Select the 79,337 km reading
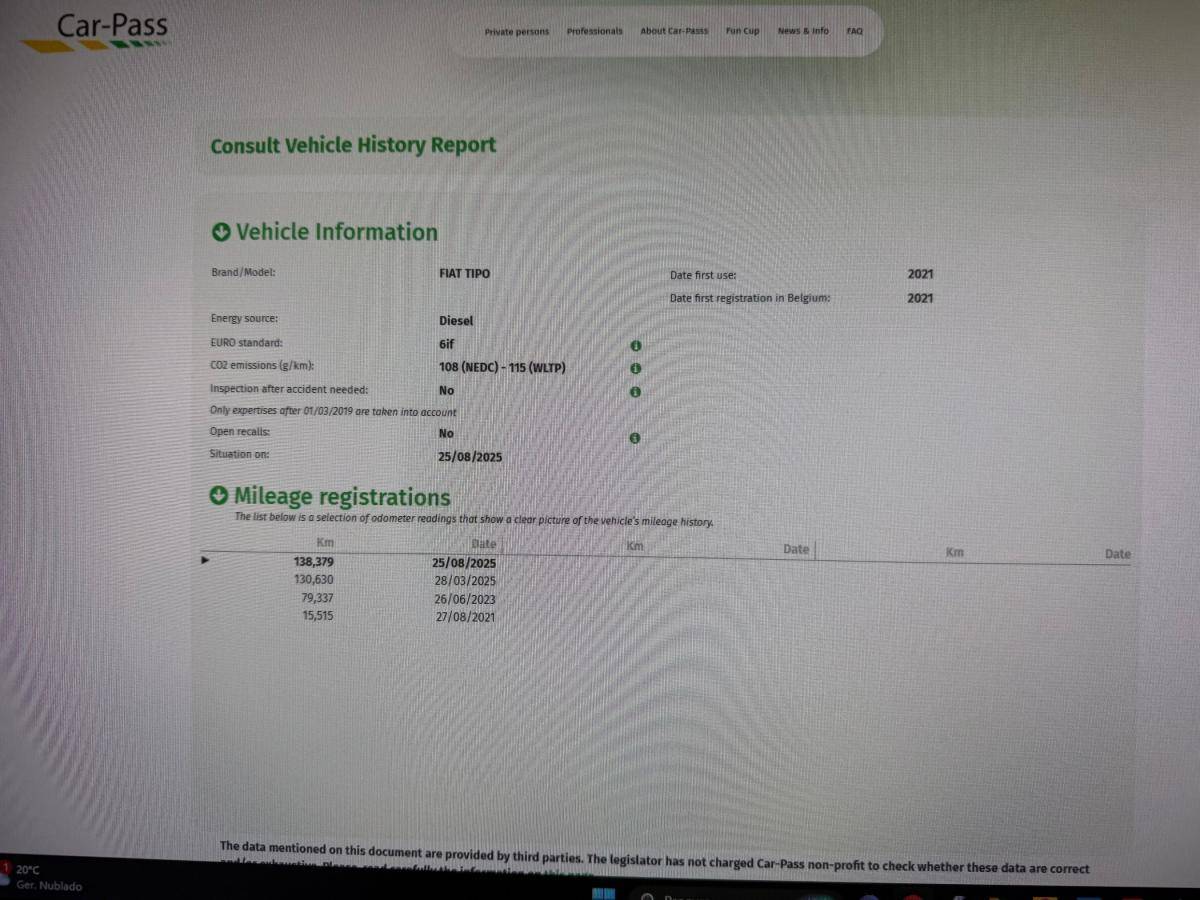The image size is (1200, 900). click(317, 598)
